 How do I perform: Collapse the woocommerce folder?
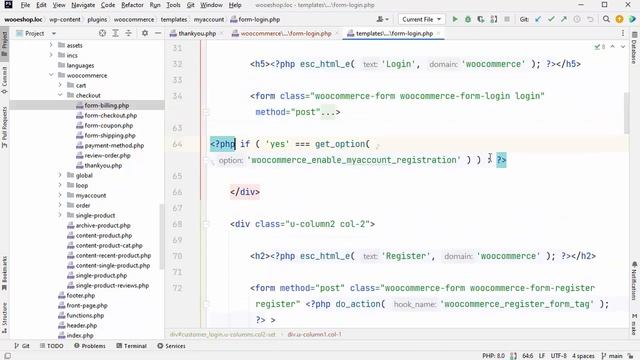tap(51, 75)
